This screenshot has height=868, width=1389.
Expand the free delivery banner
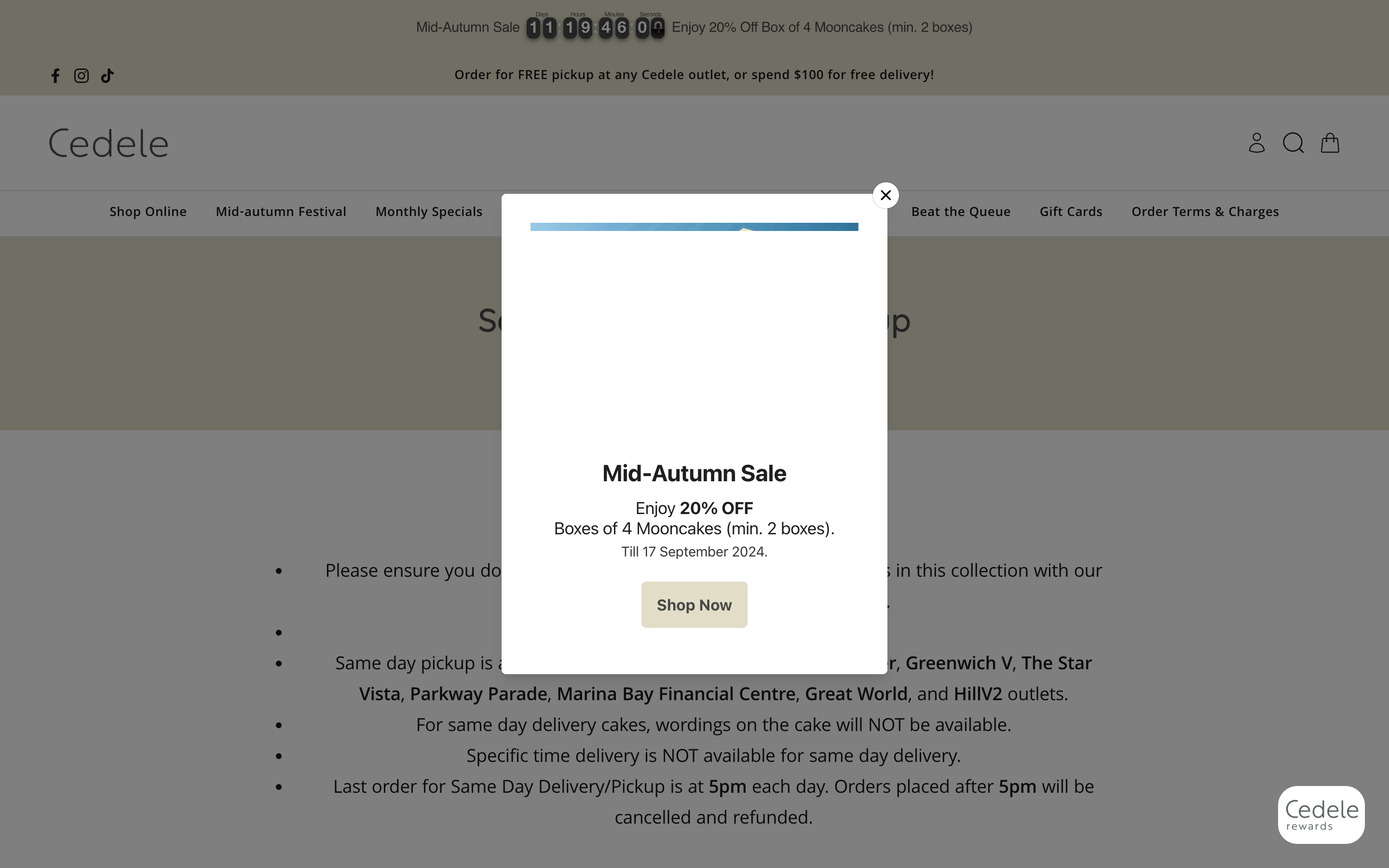pos(694,74)
